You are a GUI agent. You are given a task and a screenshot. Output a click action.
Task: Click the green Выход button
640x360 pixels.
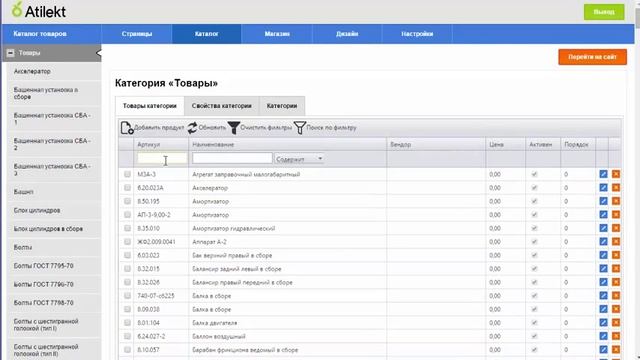click(604, 12)
